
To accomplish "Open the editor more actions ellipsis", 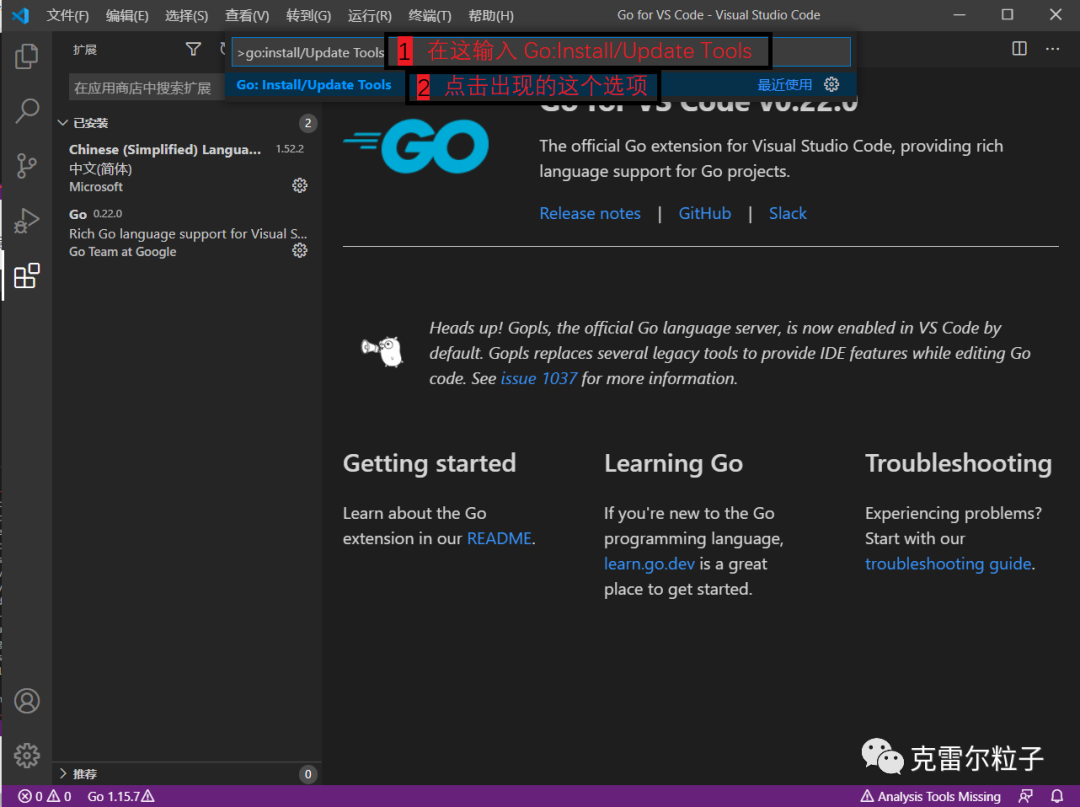I will click(1052, 48).
